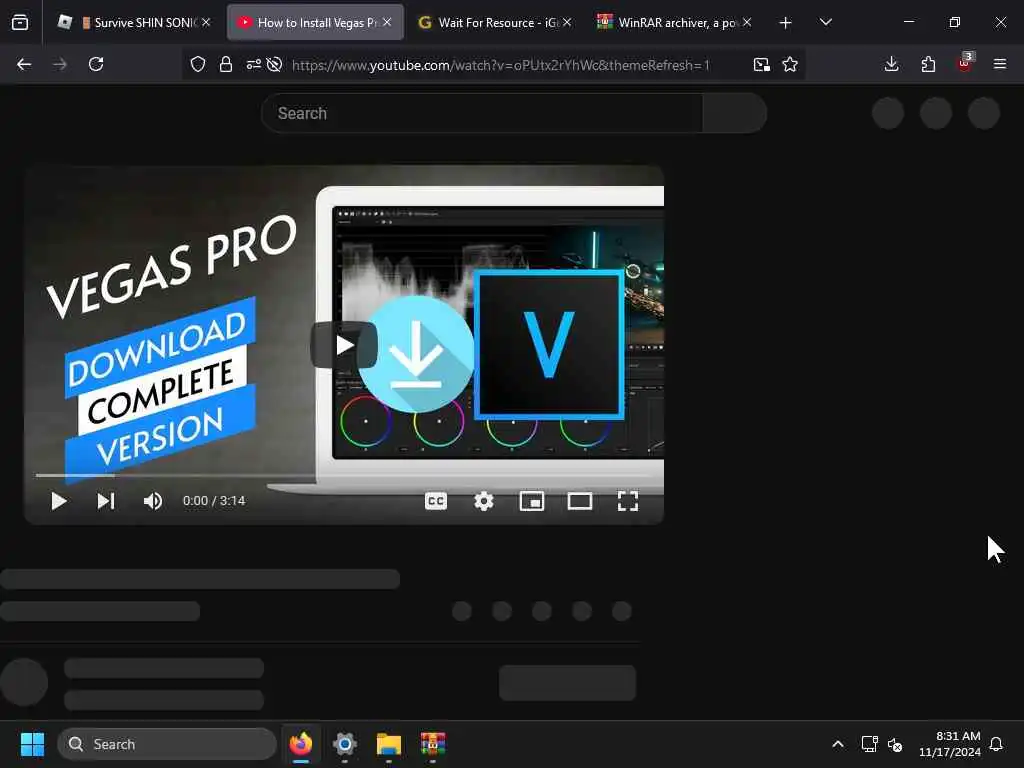The width and height of the screenshot is (1024, 768).
Task: Click the YouTube search field
Action: coord(482,113)
